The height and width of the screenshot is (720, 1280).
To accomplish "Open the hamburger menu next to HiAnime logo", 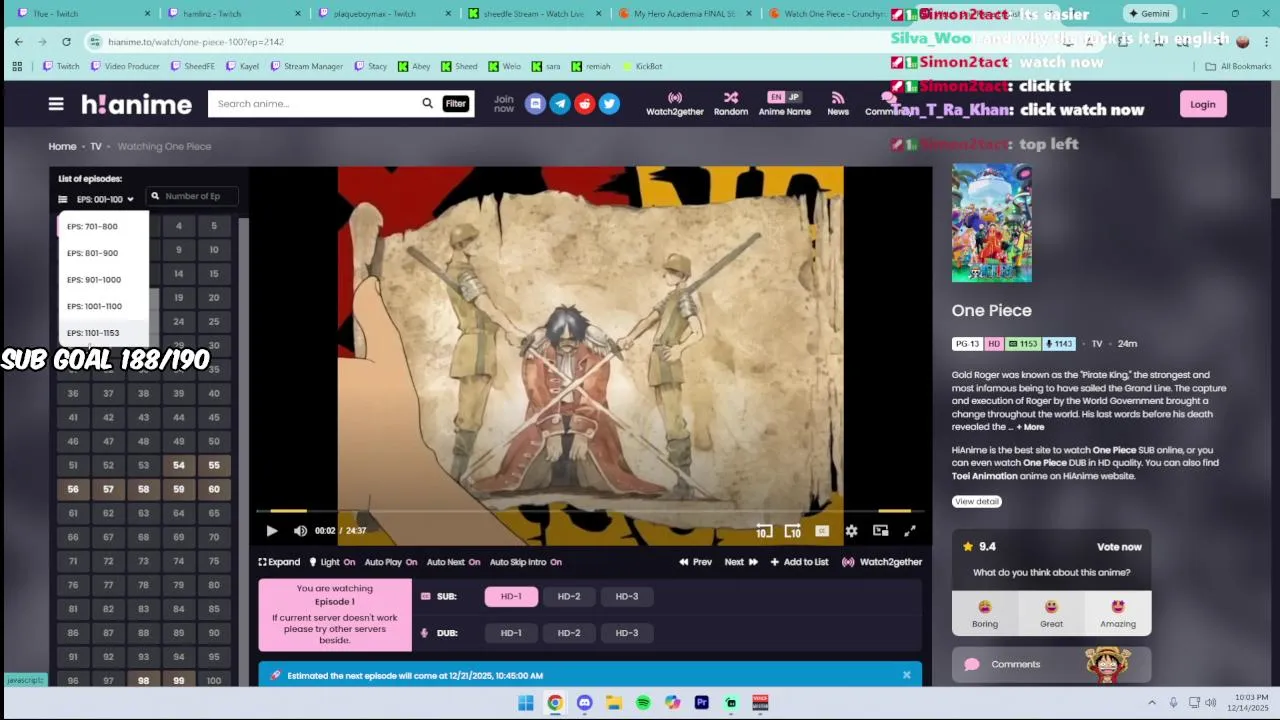I will pos(56,104).
